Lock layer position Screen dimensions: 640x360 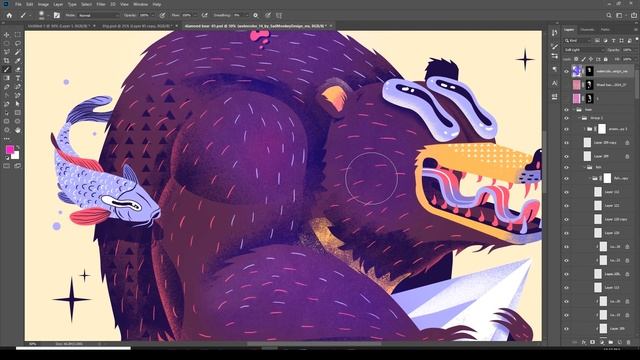[591, 59]
